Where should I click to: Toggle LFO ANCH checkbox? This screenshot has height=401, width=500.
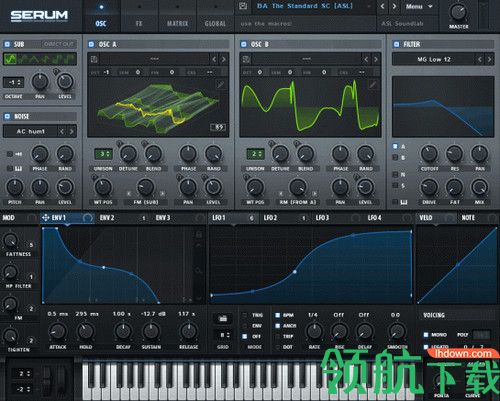(x=277, y=326)
